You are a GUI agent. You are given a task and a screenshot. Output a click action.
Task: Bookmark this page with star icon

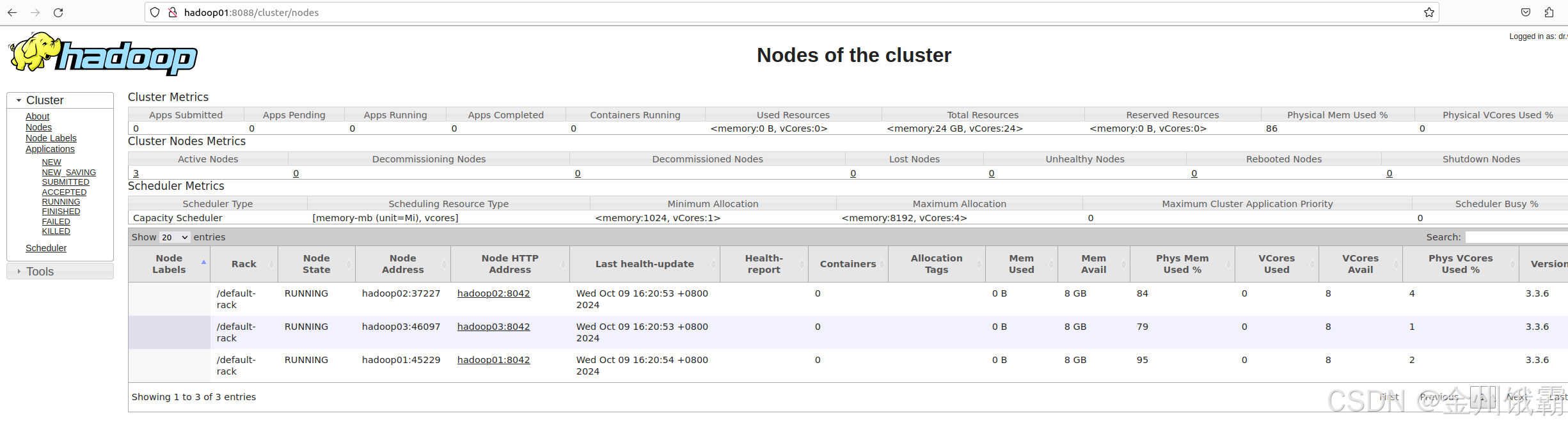coord(1429,13)
